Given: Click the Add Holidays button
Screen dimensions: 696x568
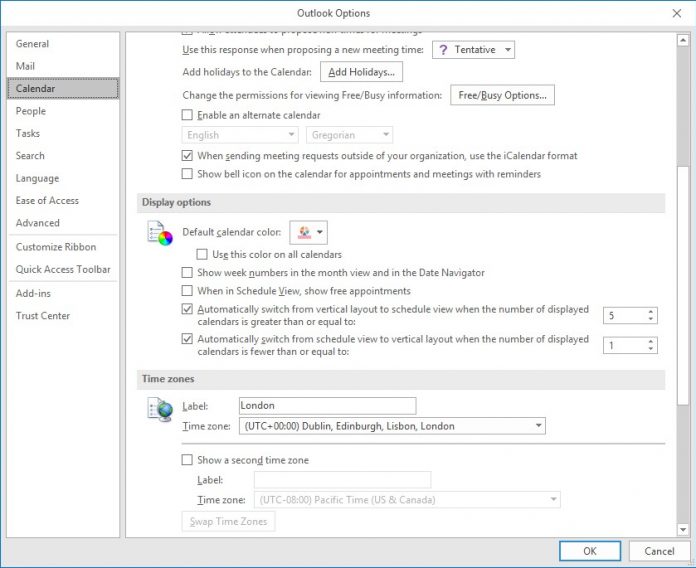Looking at the screenshot, I should pos(361,72).
